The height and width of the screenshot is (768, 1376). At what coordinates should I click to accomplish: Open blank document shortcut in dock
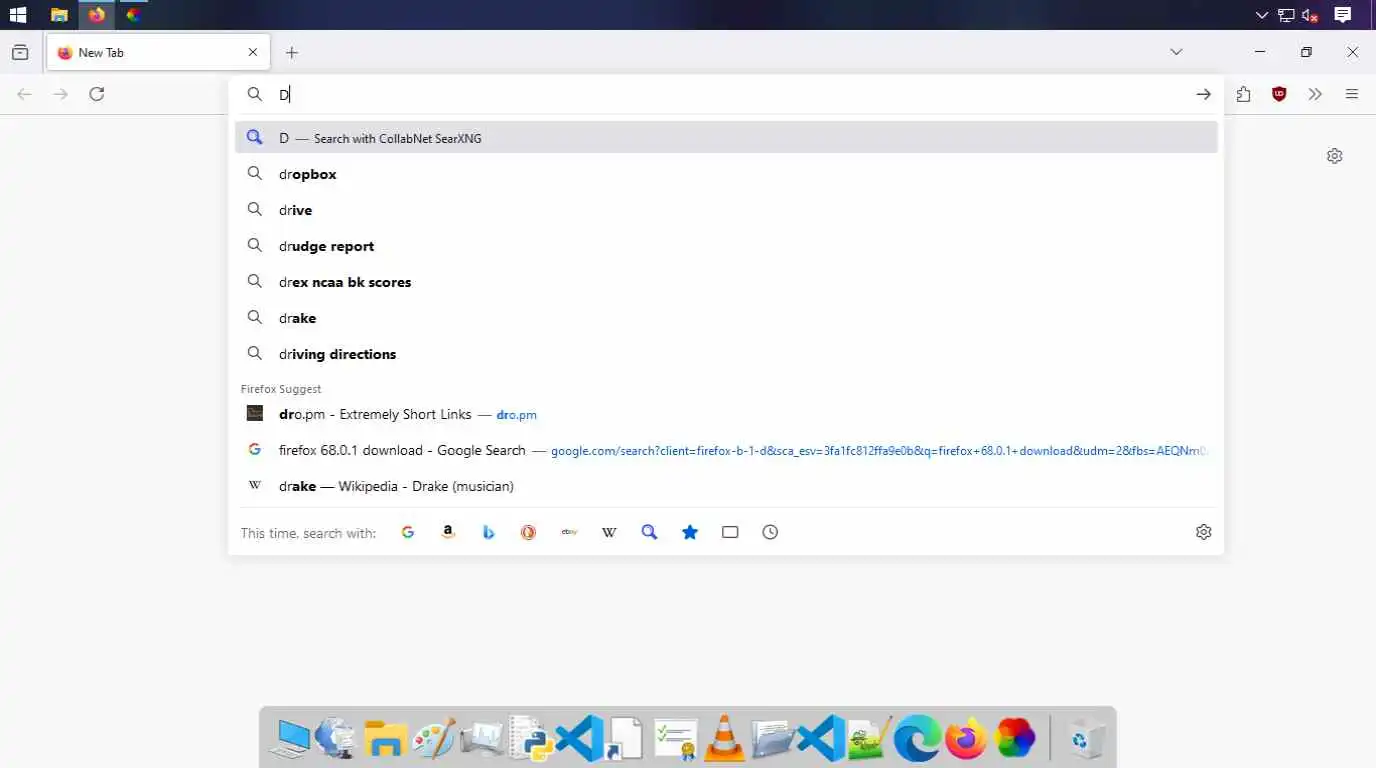627,739
